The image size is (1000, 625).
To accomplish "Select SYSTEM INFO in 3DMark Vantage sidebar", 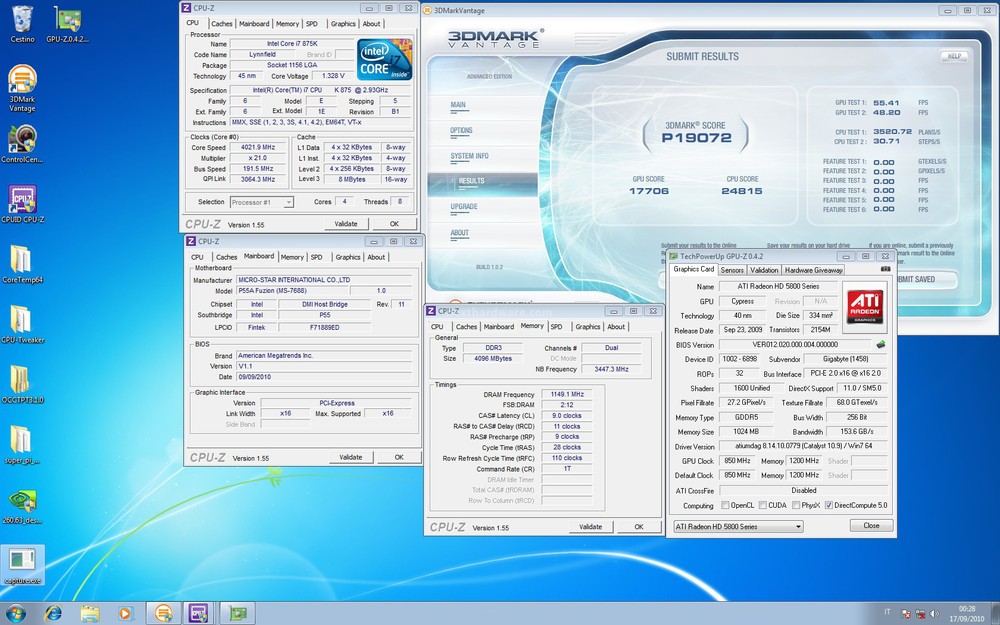I will click(x=469, y=156).
